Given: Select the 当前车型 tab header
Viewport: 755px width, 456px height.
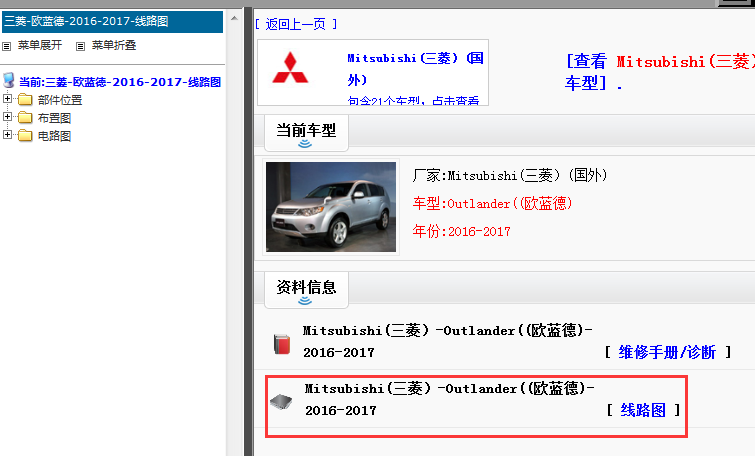Looking at the screenshot, I should 306,133.
